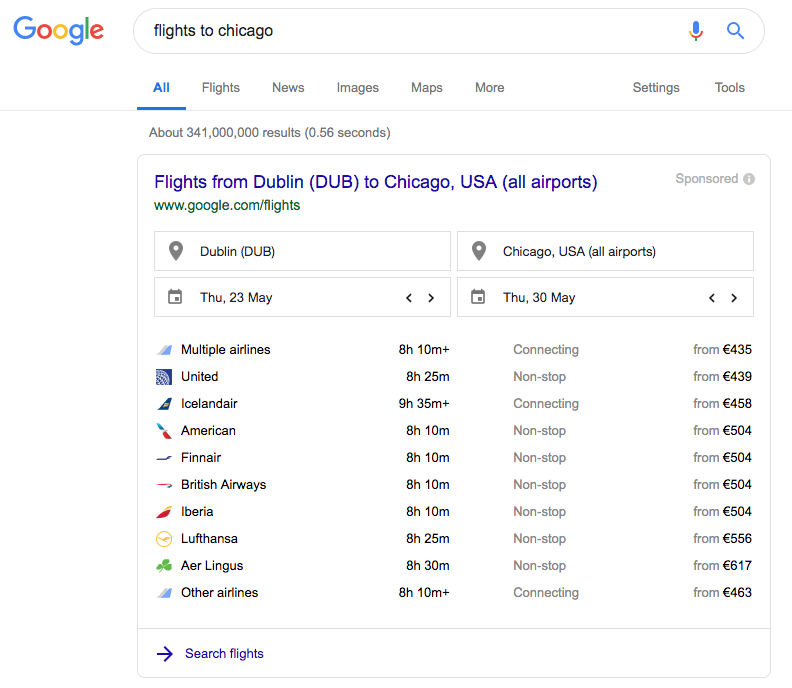This screenshot has width=792, height=688.
Task: Go to next departure date after 23 May
Action: tap(431, 298)
